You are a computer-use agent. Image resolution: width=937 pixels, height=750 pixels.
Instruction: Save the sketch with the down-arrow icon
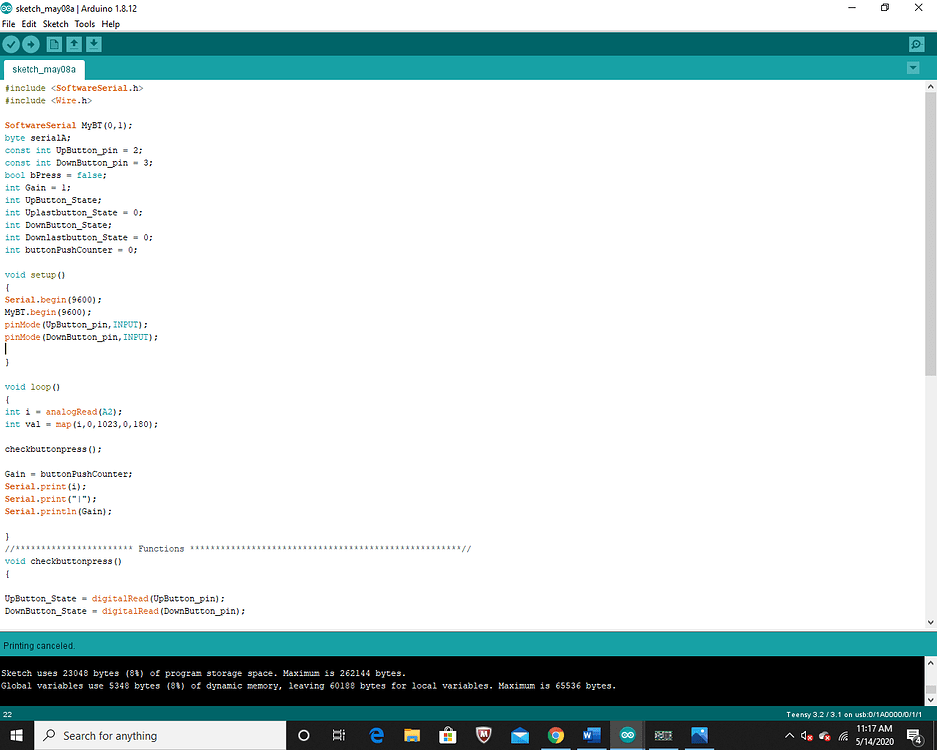coord(94,44)
